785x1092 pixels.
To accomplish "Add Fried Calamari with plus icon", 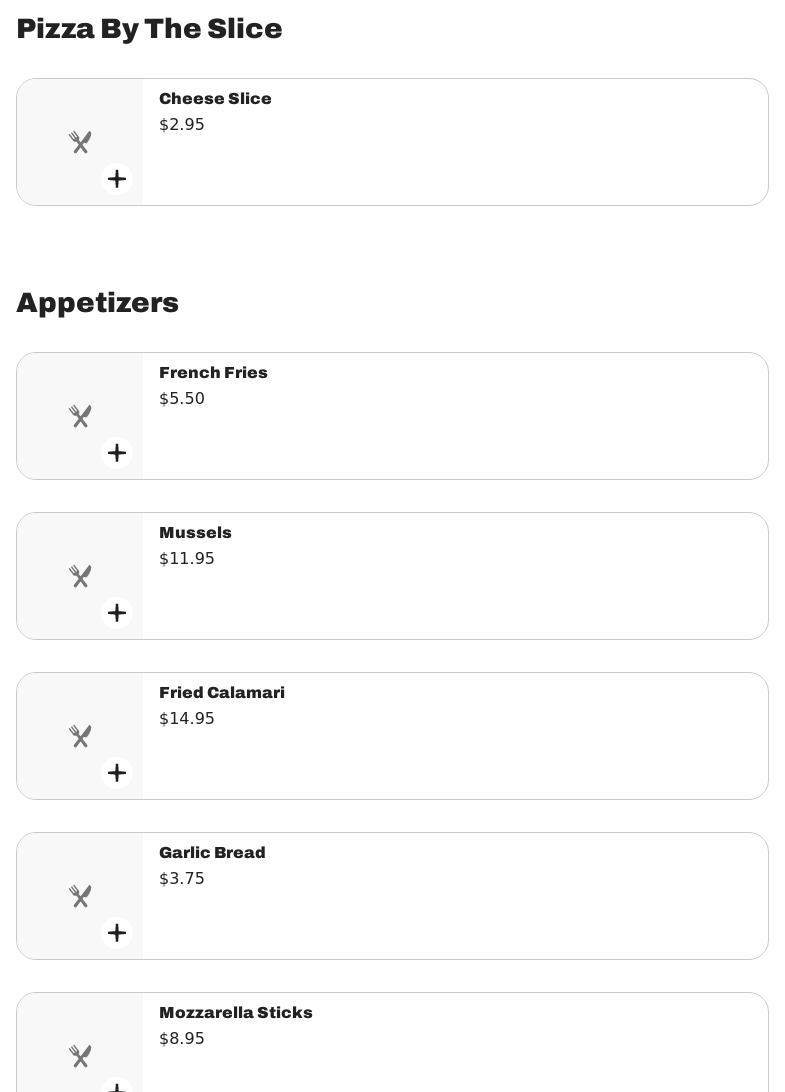I will tap(117, 773).
